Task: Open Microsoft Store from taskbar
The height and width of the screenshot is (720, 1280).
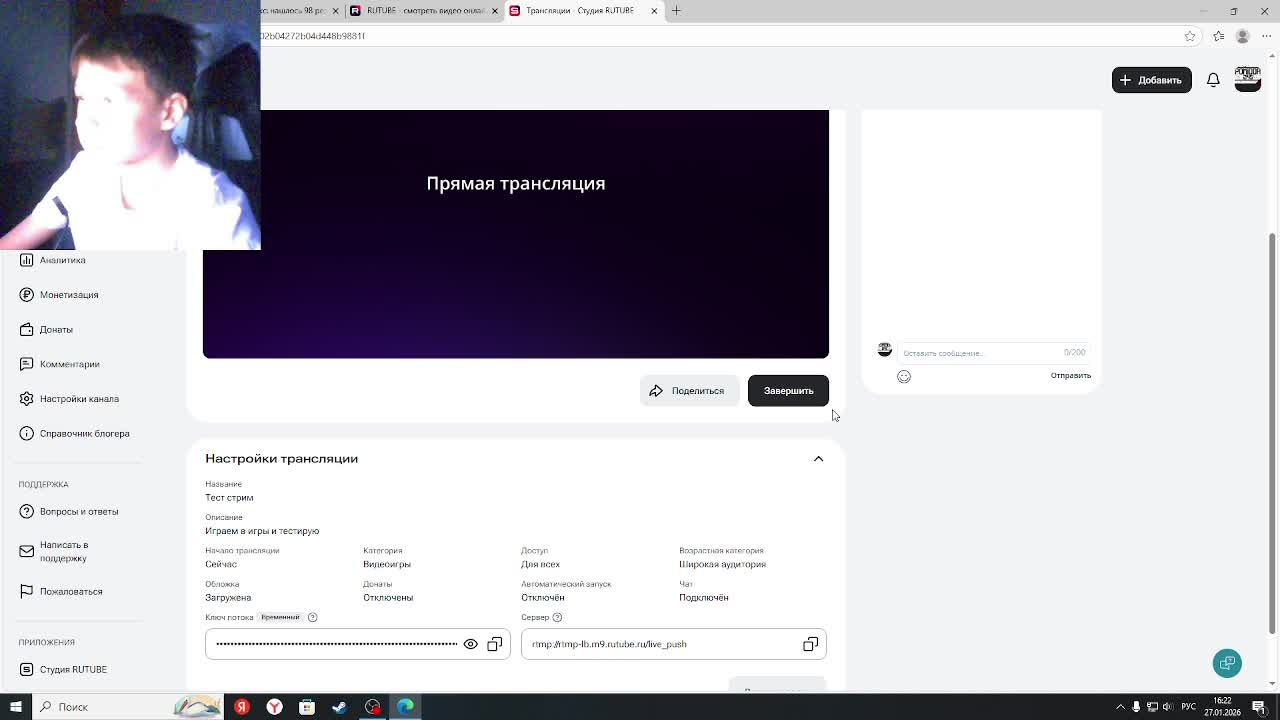Action: (307, 707)
